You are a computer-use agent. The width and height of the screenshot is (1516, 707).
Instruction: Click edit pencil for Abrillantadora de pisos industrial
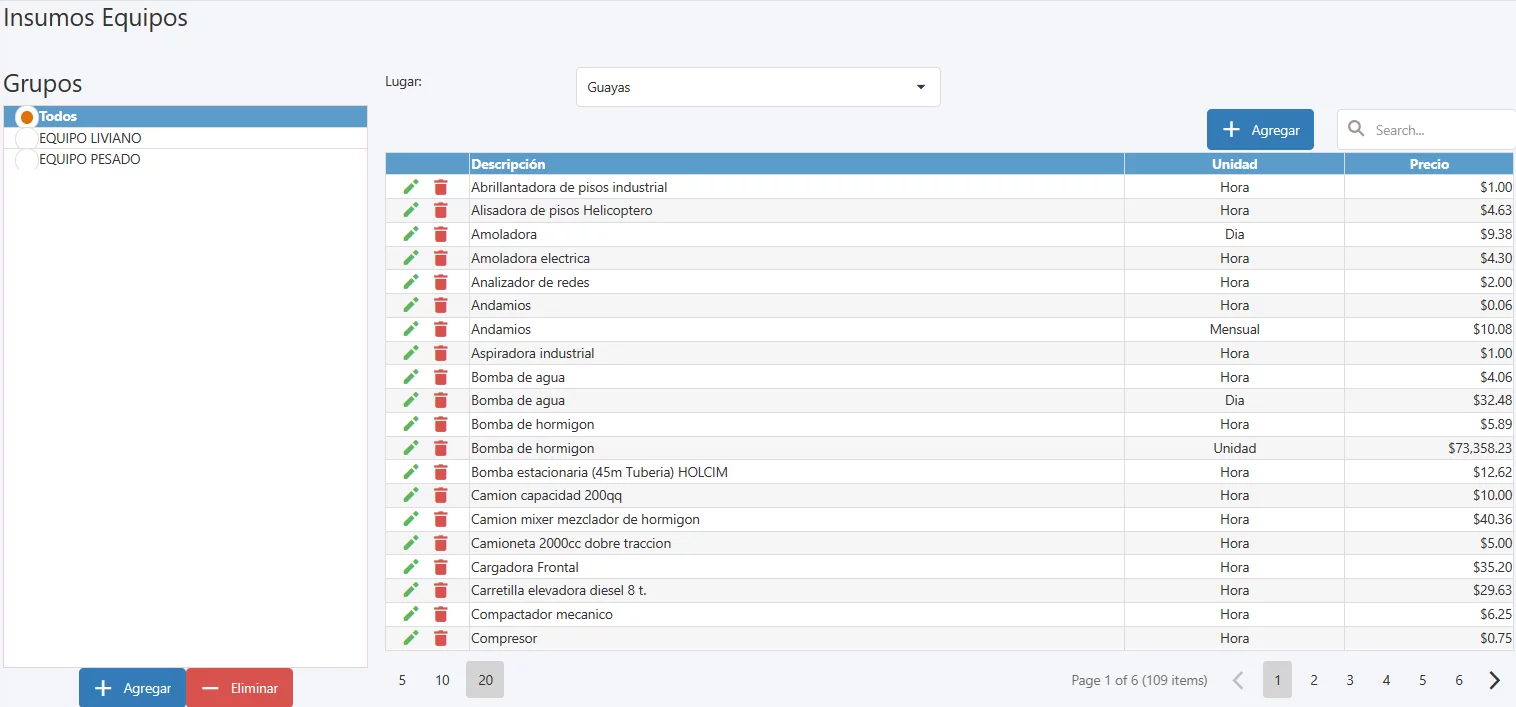(x=410, y=187)
